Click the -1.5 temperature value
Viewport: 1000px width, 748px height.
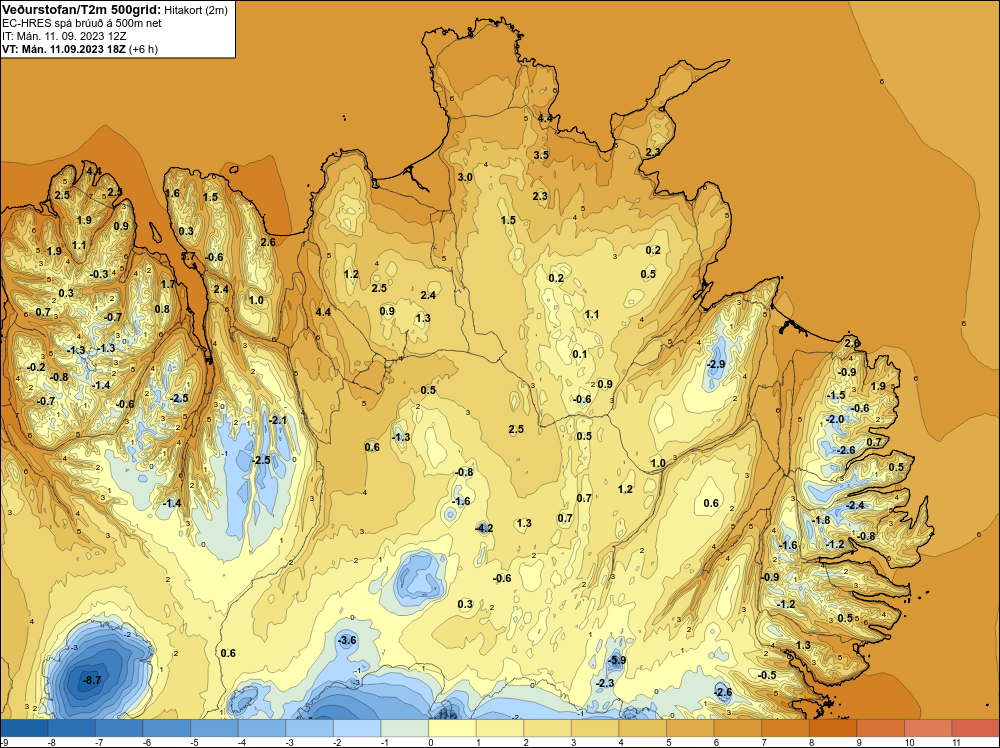coord(835,395)
